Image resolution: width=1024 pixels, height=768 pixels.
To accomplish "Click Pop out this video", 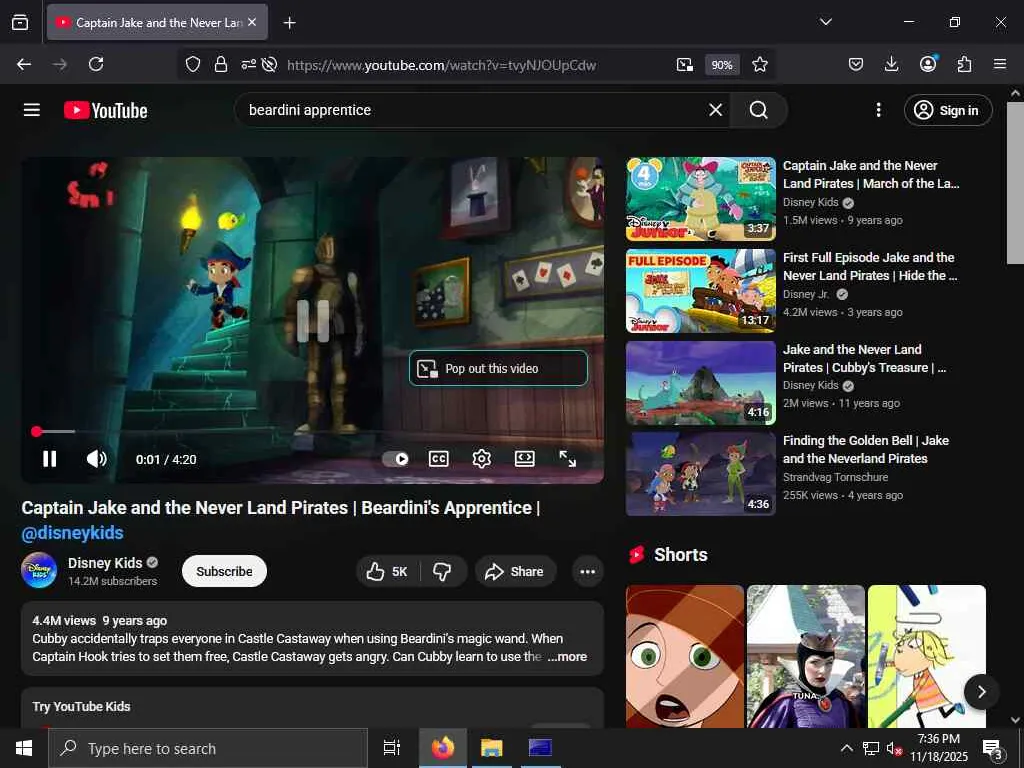I will pyautogui.click(x=498, y=368).
